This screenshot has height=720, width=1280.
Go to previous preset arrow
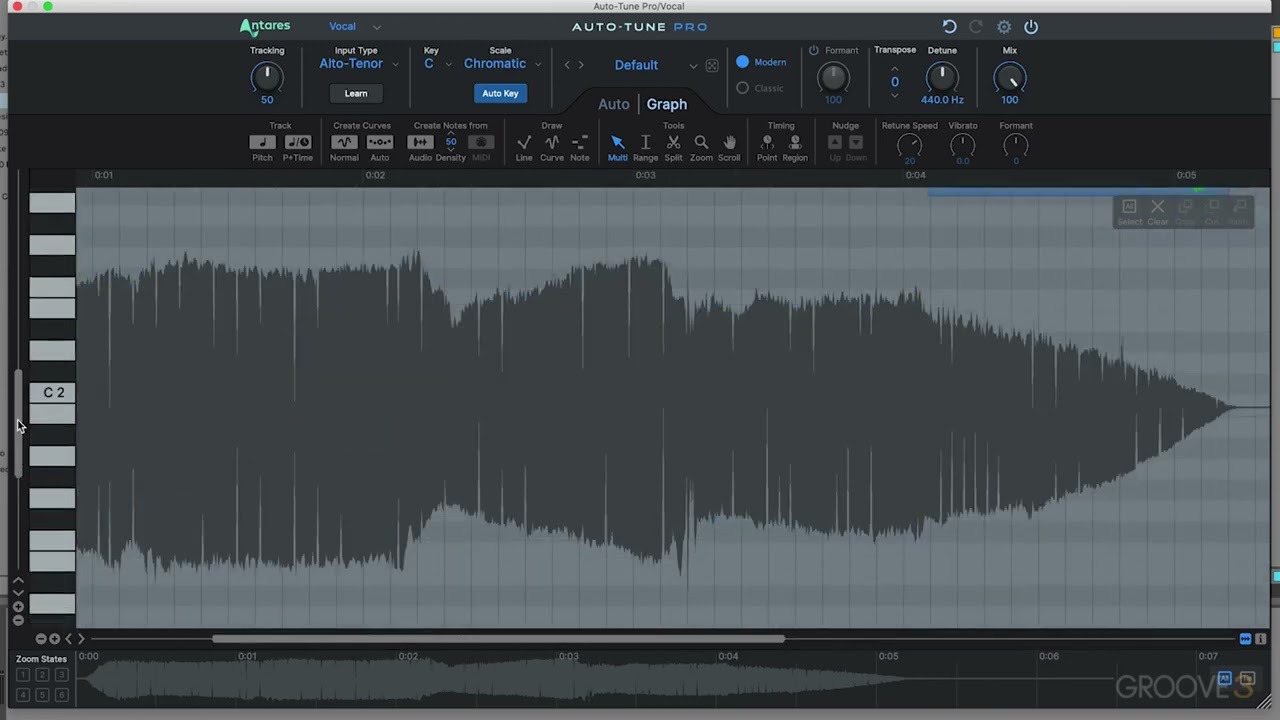(567, 65)
